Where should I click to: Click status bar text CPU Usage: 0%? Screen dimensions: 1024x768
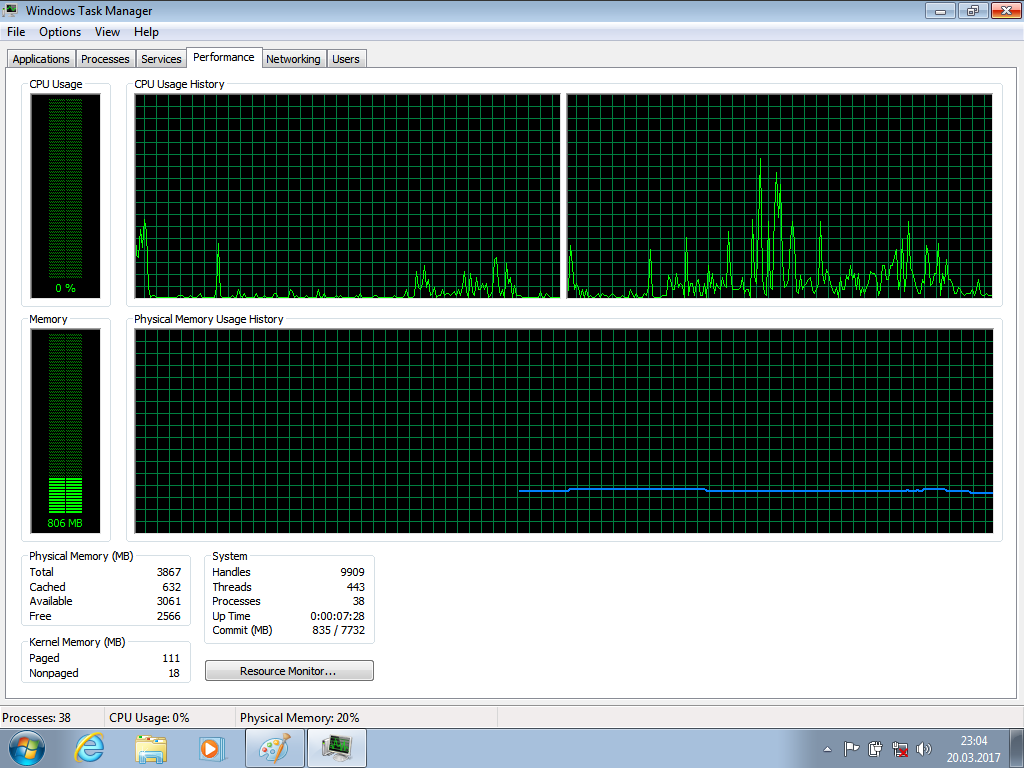[x=149, y=718]
